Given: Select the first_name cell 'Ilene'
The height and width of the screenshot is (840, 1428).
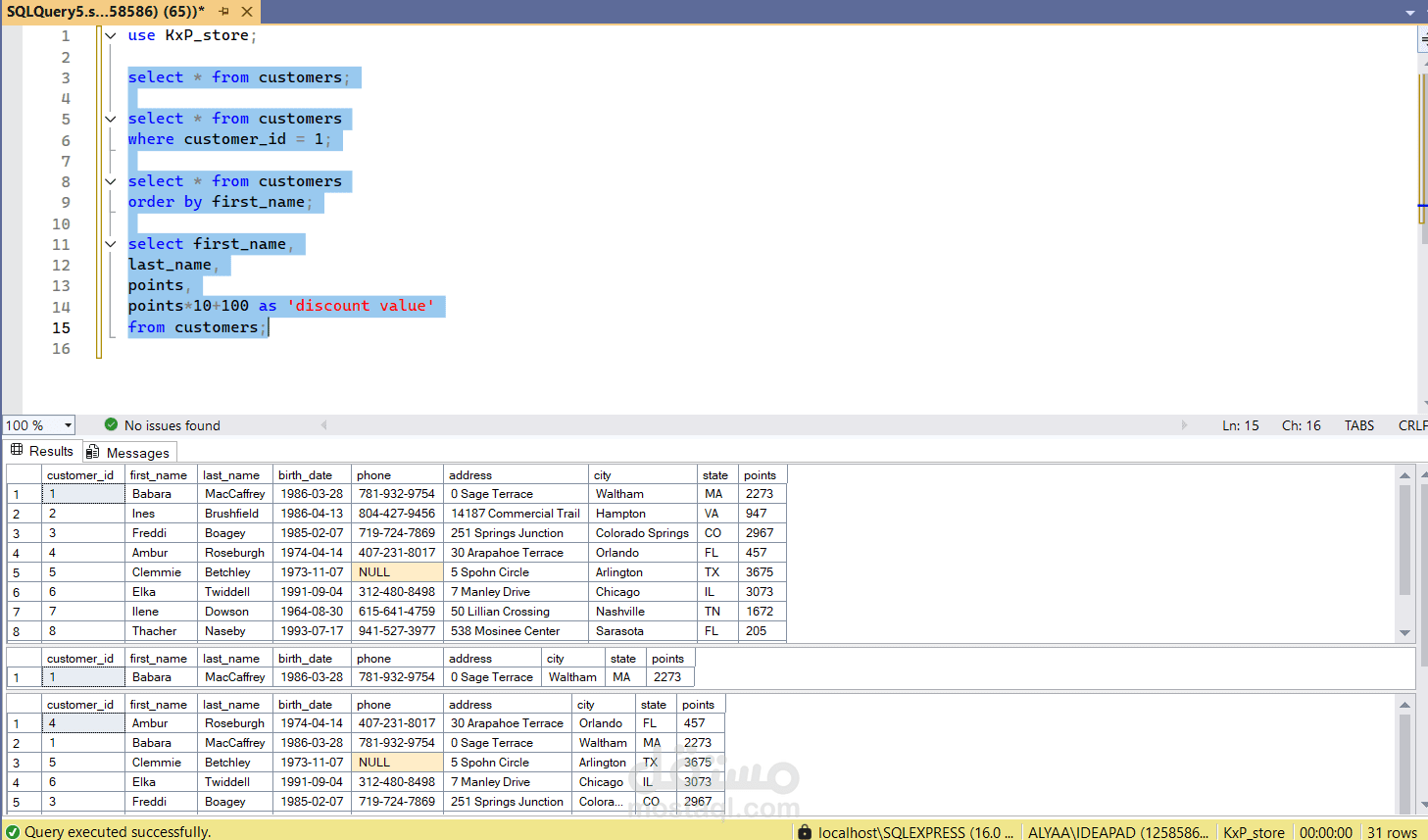Looking at the screenshot, I should [x=162, y=612].
